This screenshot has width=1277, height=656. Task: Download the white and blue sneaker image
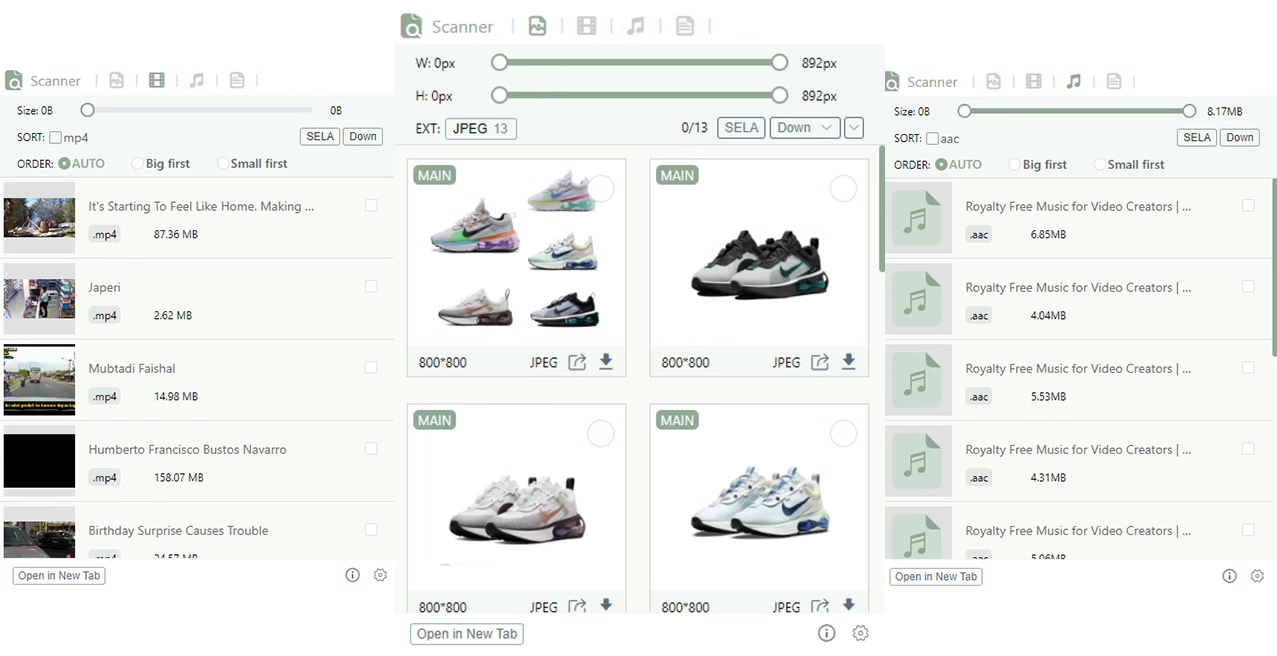click(x=849, y=605)
